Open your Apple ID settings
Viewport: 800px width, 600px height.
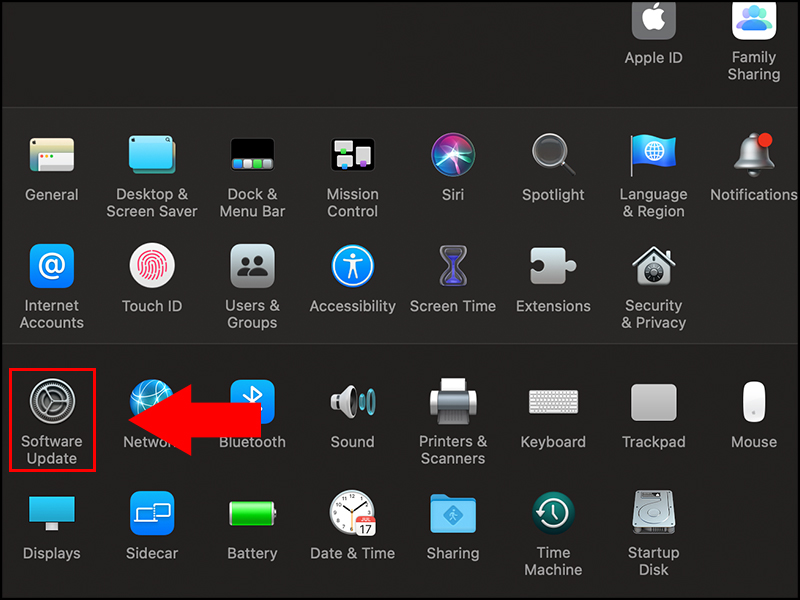[653, 20]
